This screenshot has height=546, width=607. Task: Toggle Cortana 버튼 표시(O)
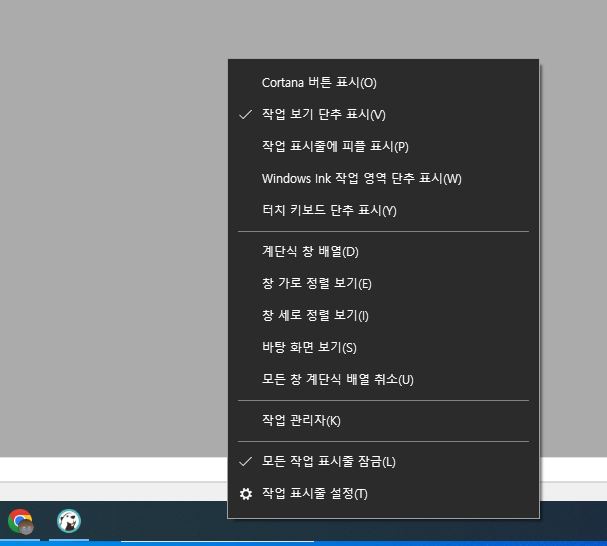383,82
